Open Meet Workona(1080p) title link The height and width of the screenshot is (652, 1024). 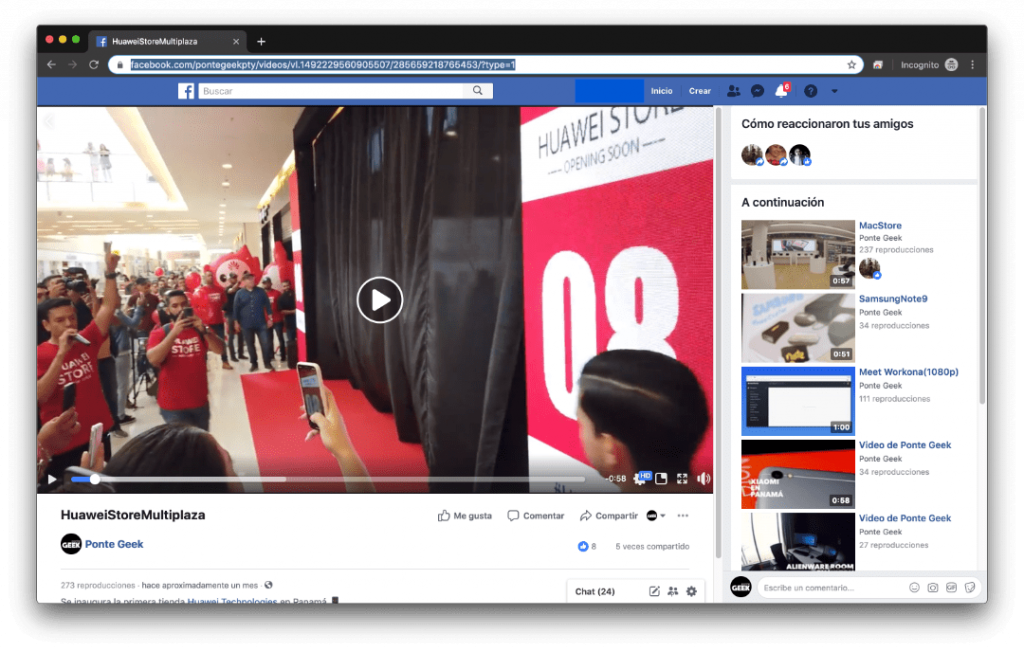(x=908, y=372)
